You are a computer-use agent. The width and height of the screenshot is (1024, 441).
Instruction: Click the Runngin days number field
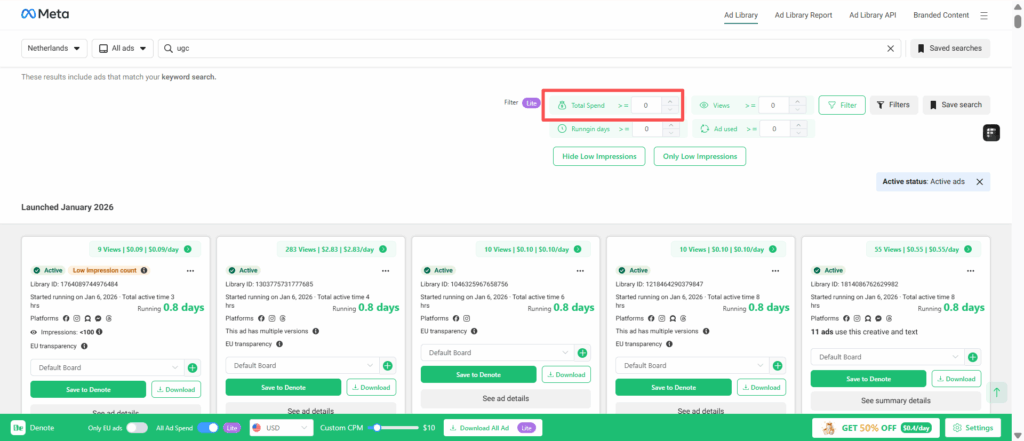click(647, 129)
